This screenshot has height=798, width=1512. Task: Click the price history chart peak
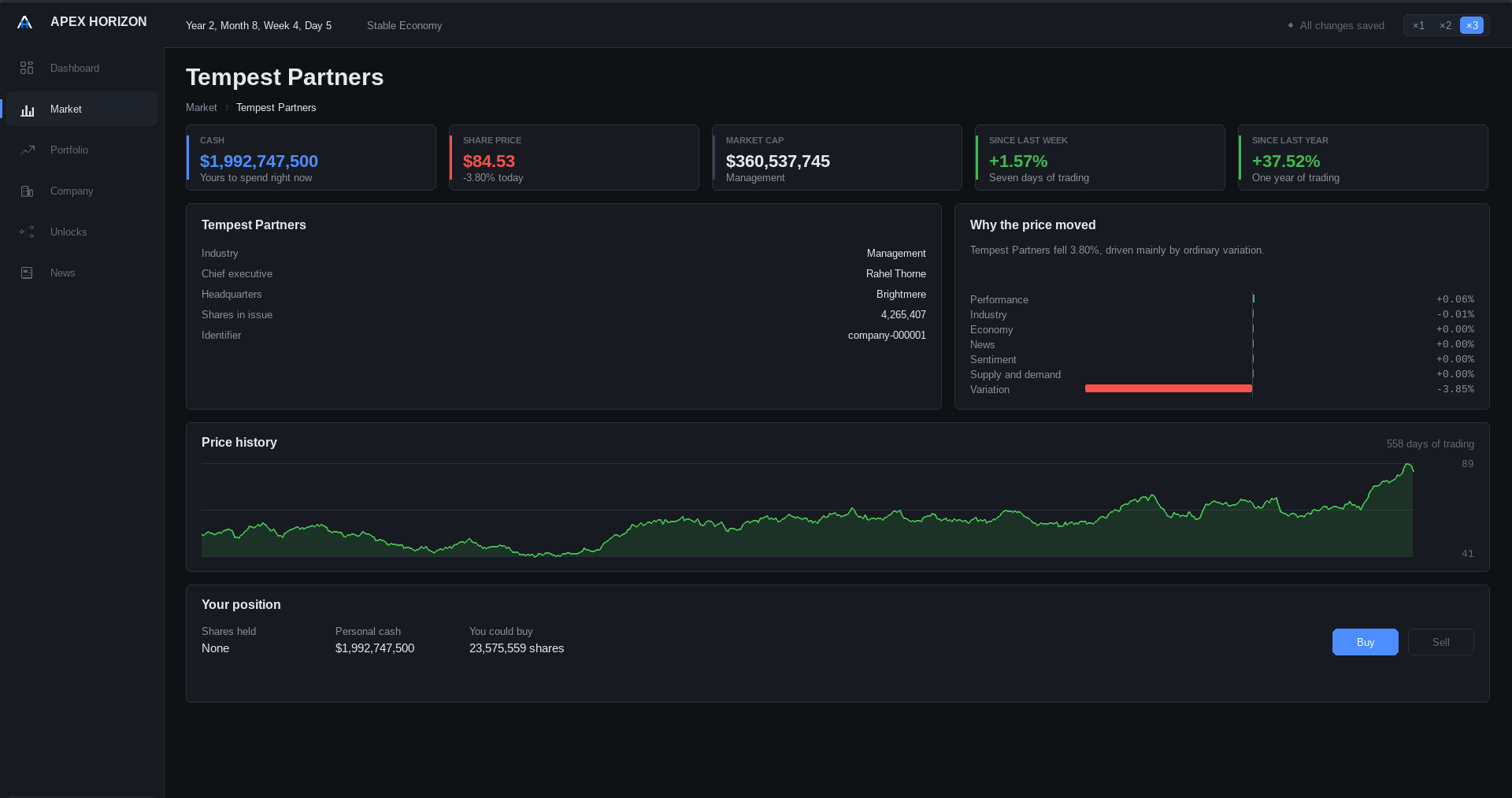pos(1408,466)
